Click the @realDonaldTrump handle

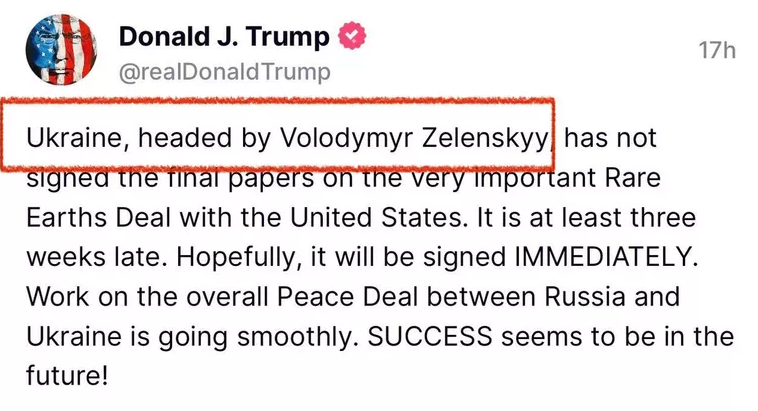[x=224, y=73]
